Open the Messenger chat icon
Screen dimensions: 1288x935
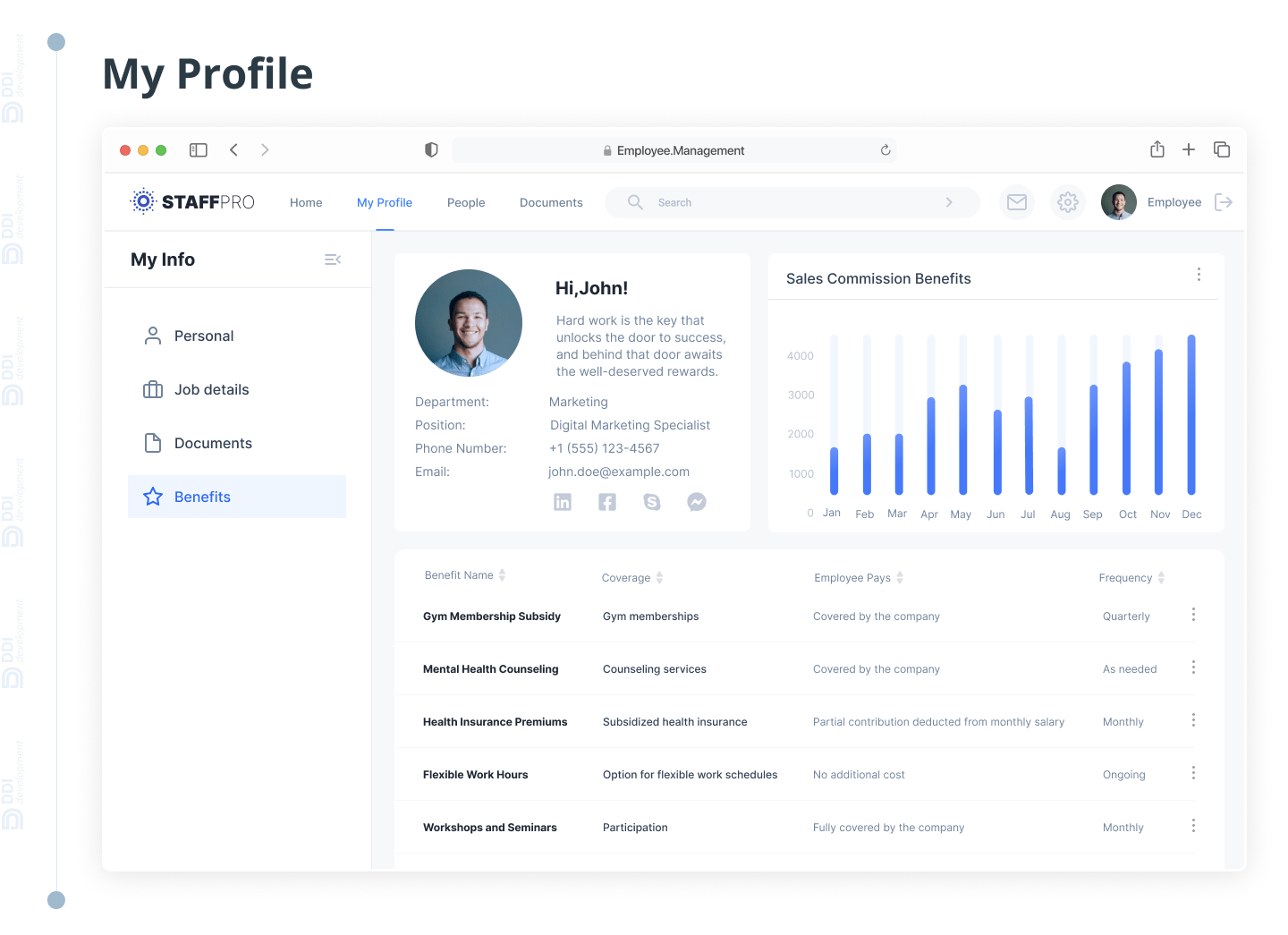[697, 502]
